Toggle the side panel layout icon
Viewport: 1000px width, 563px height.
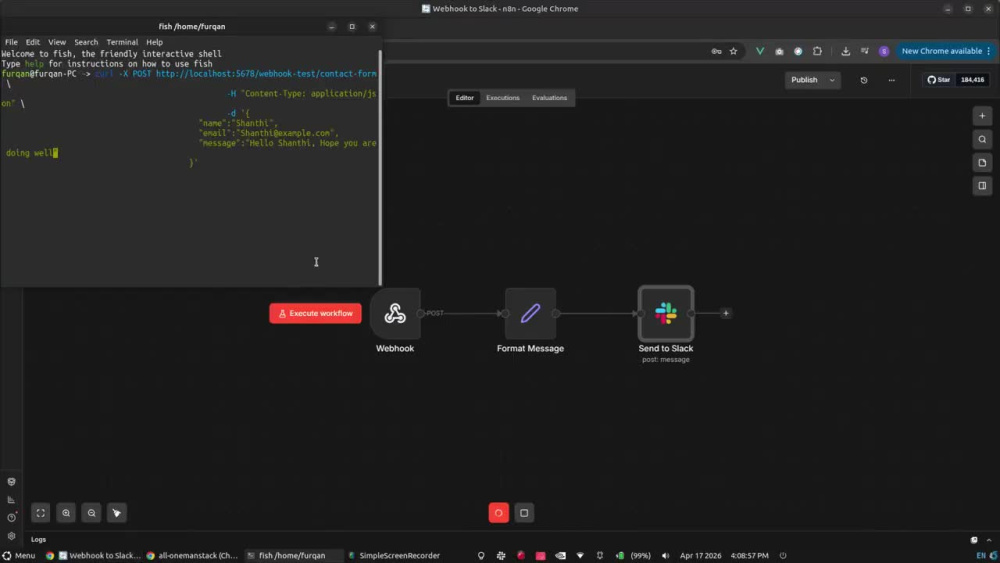coord(982,186)
